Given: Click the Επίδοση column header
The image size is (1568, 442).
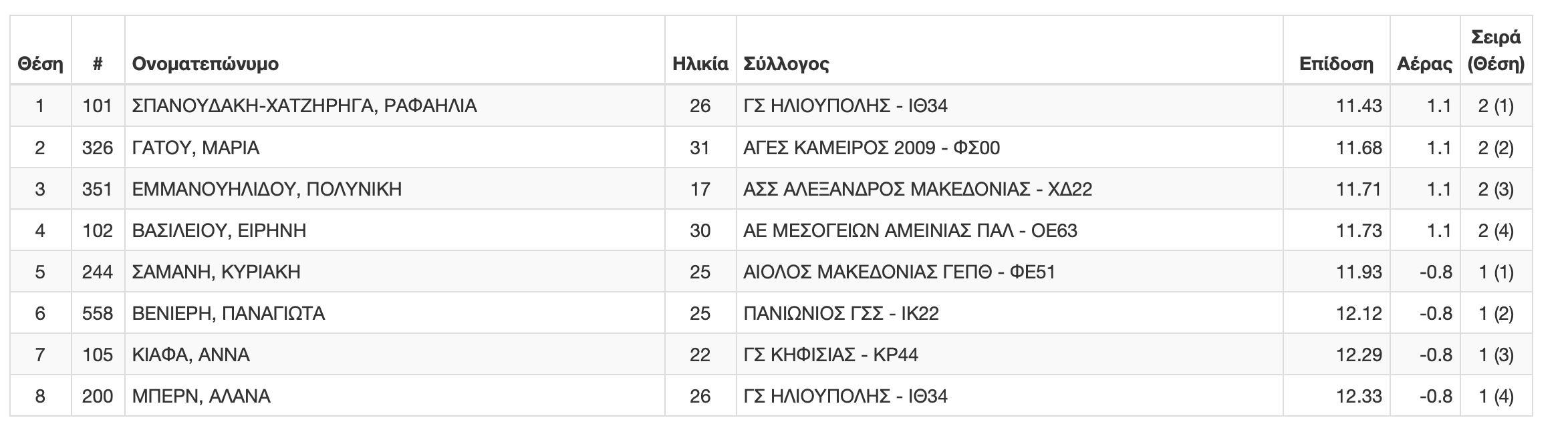Looking at the screenshot, I should click(x=1336, y=64).
